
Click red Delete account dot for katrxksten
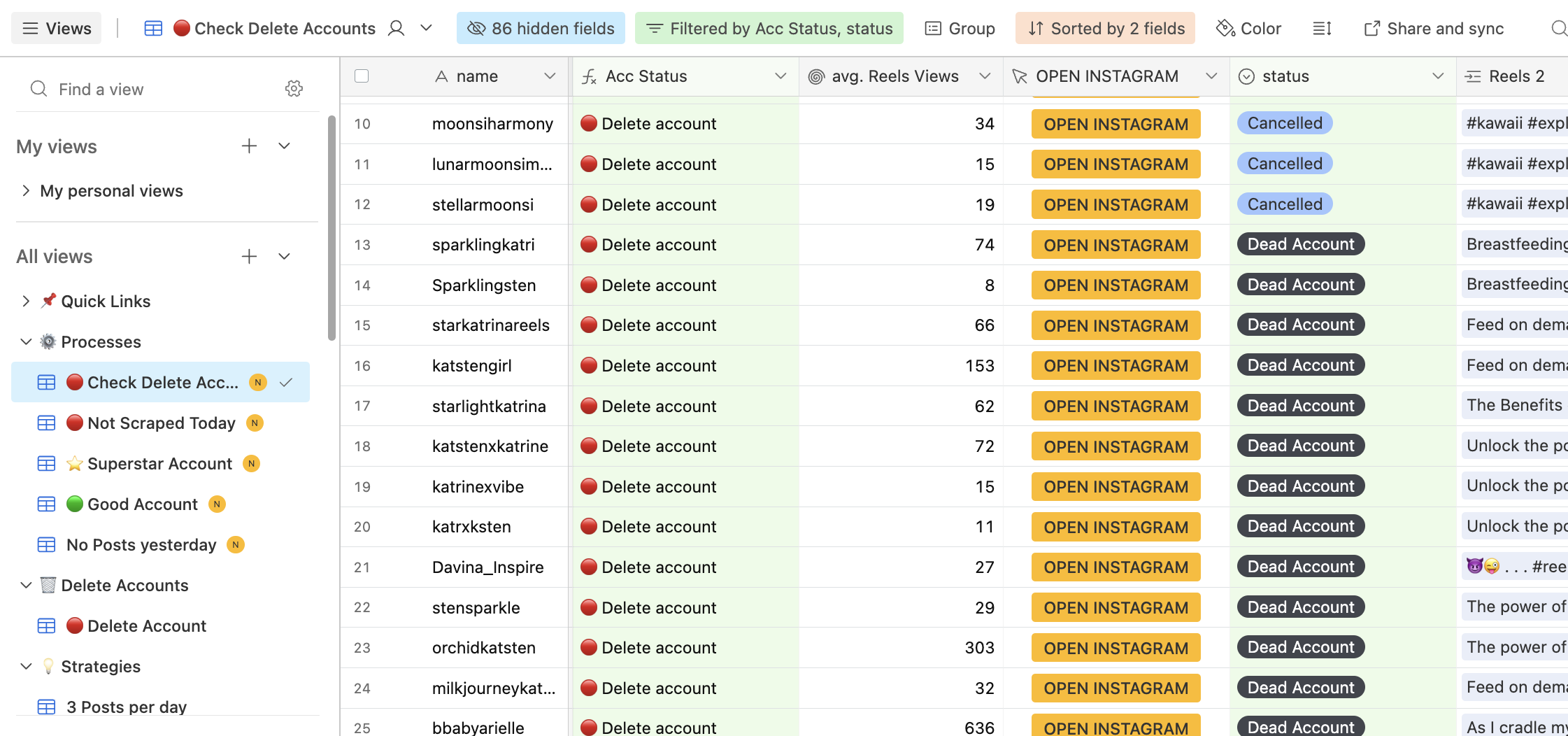(589, 526)
